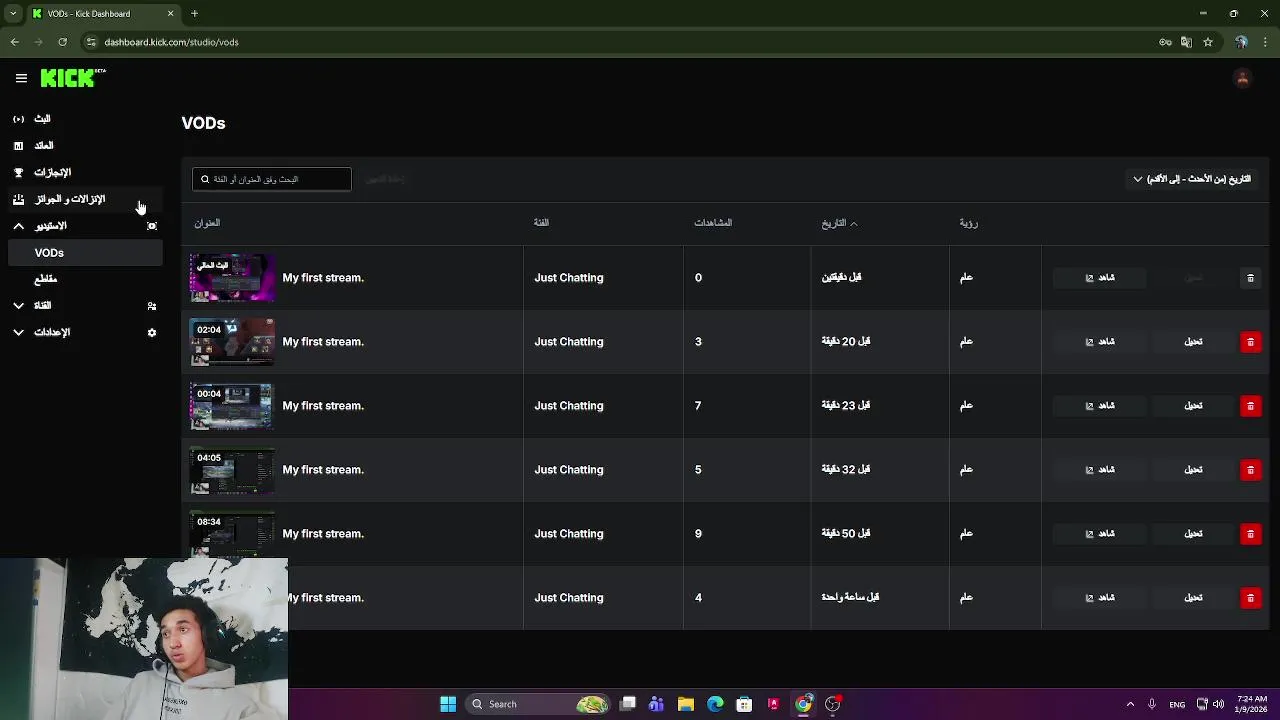Show hidden system tray icons chevron
This screenshot has width=1280, height=720.
pyautogui.click(x=1130, y=704)
